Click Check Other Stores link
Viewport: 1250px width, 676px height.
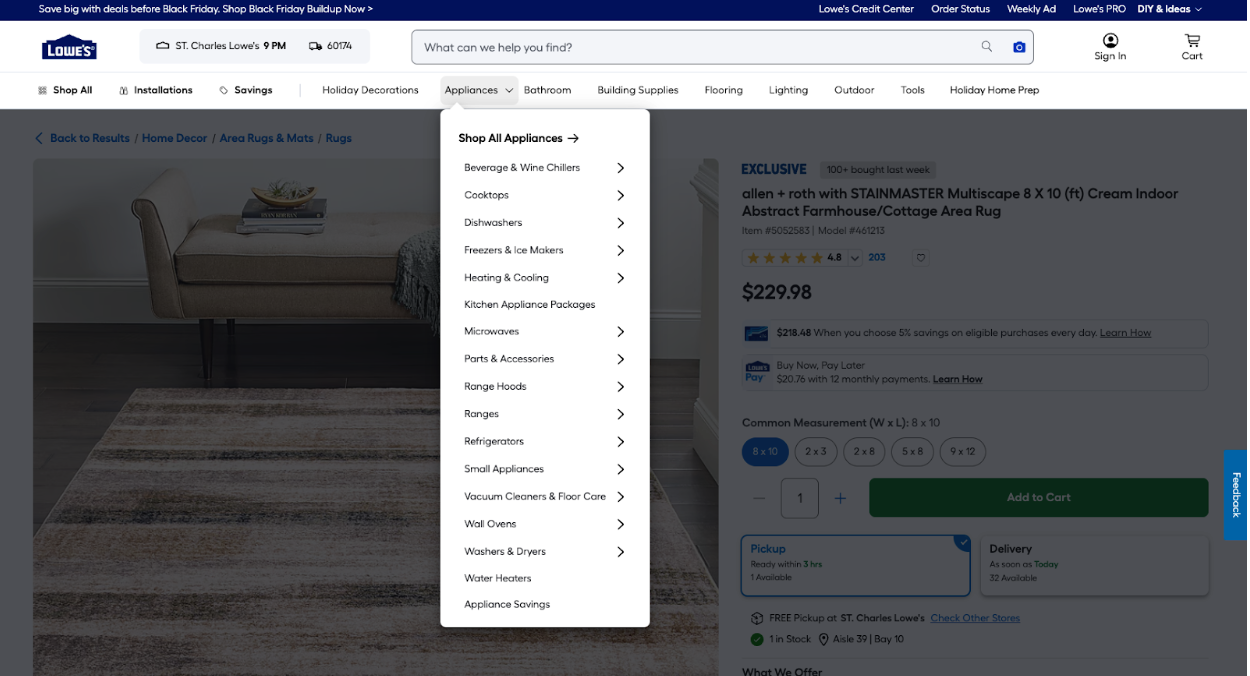[x=975, y=618]
